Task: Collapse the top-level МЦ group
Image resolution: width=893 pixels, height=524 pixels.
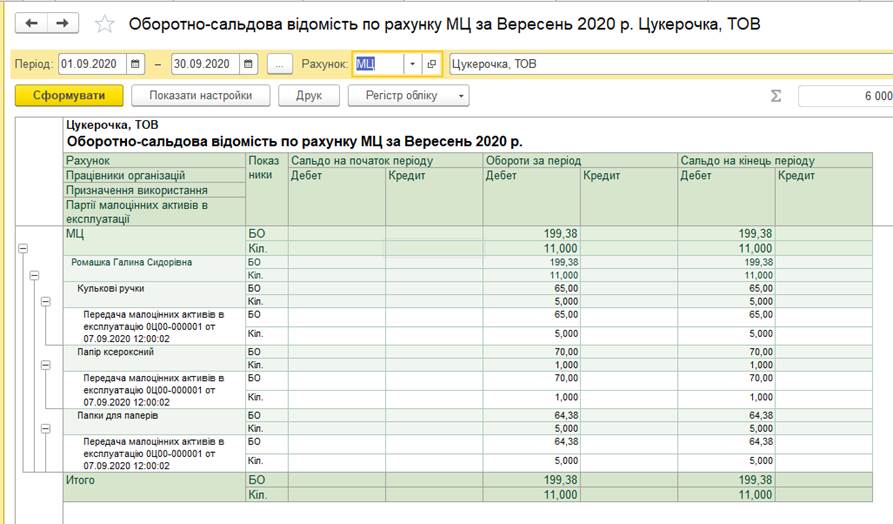Action: point(22,249)
